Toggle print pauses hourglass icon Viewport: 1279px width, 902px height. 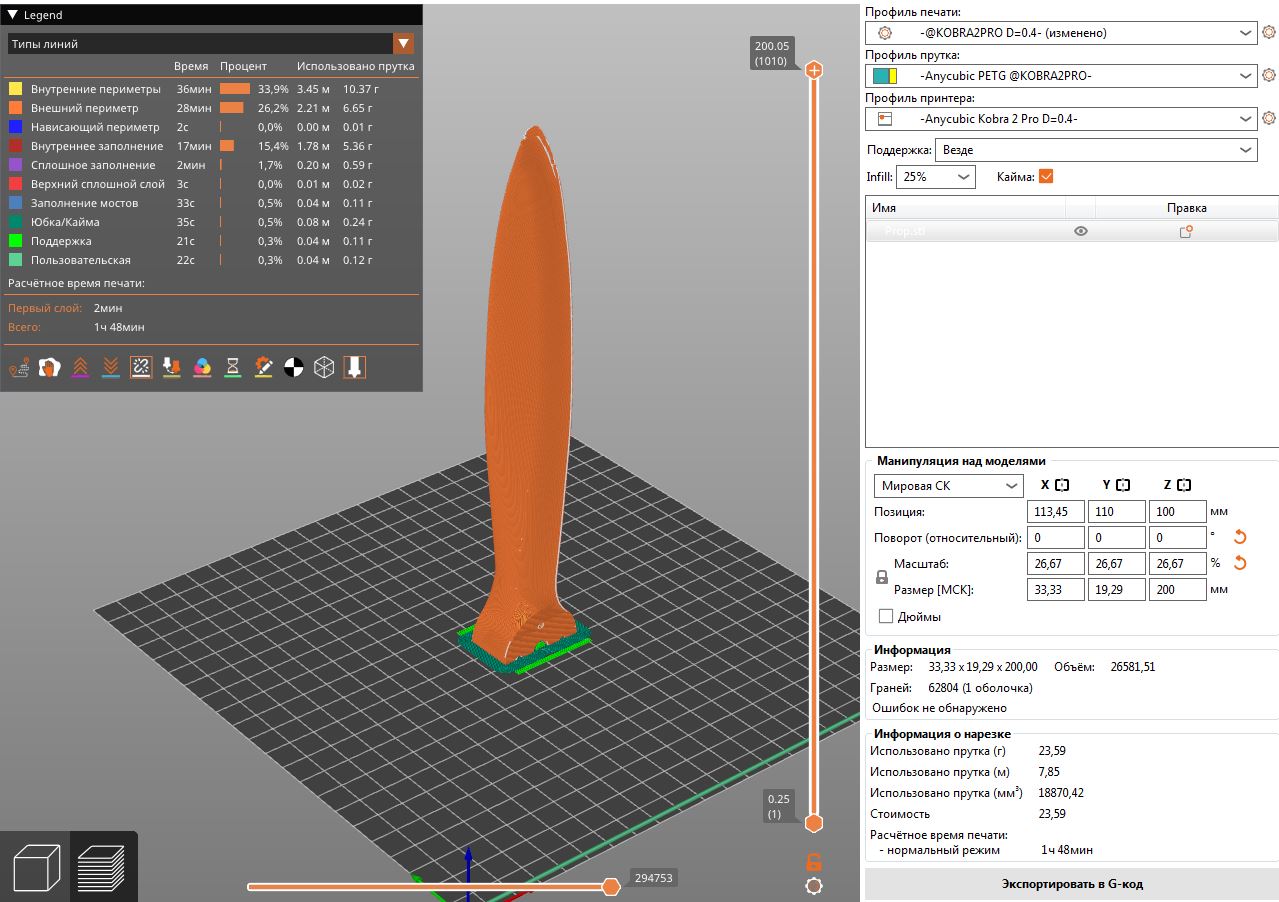(232, 367)
